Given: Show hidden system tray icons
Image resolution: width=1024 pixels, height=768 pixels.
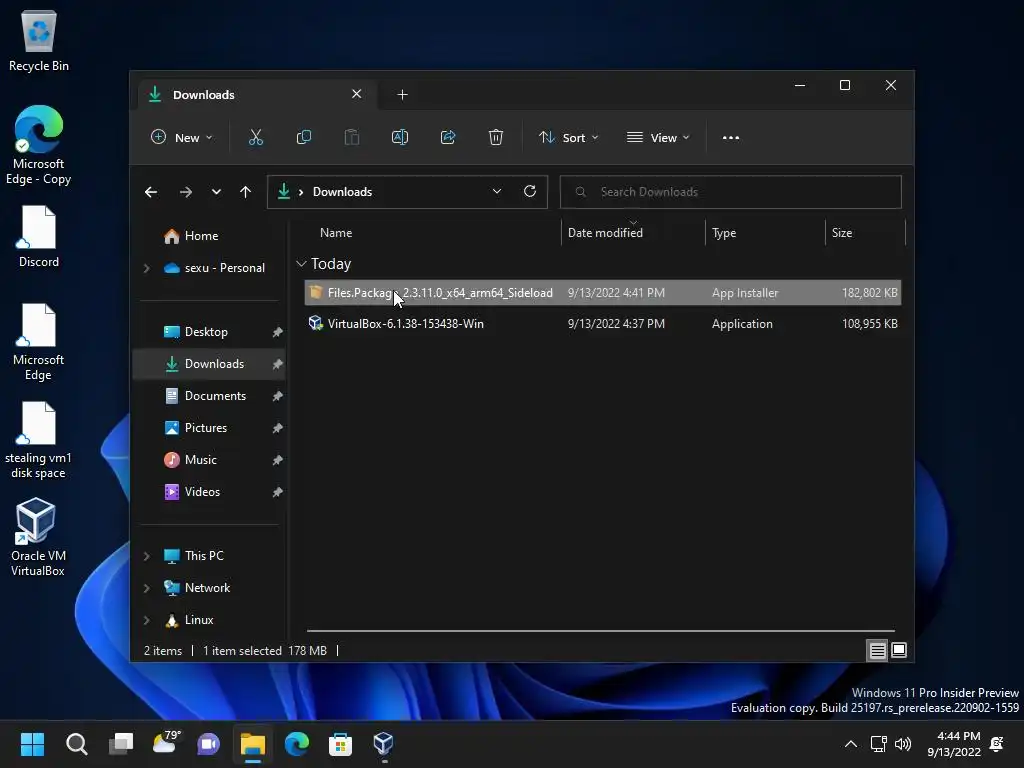Looking at the screenshot, I should (x=850, y=744).
